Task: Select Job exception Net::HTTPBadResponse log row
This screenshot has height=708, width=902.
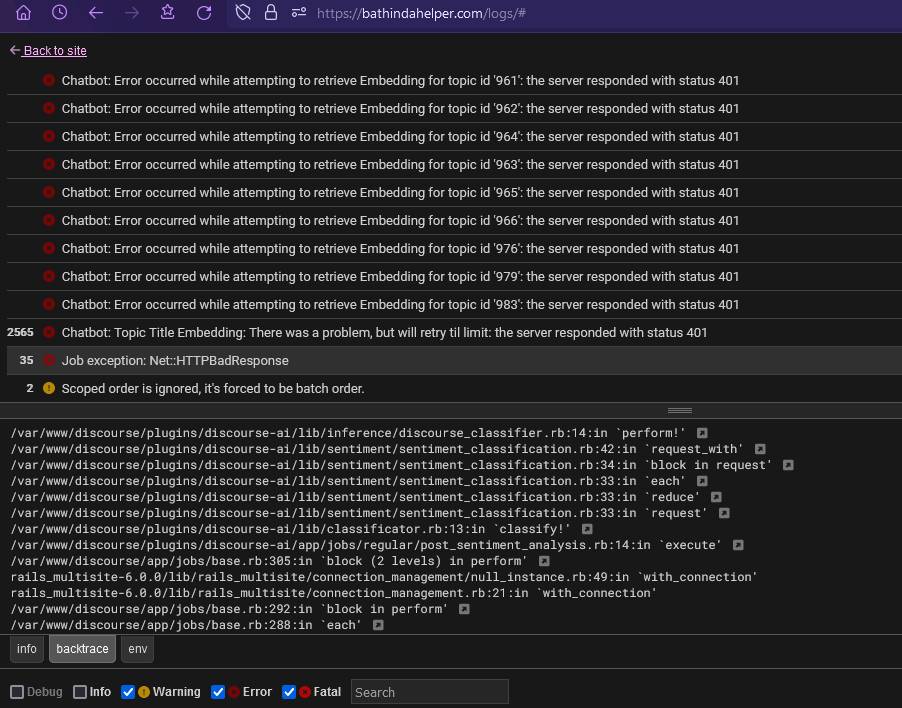Action: [454, 361]
